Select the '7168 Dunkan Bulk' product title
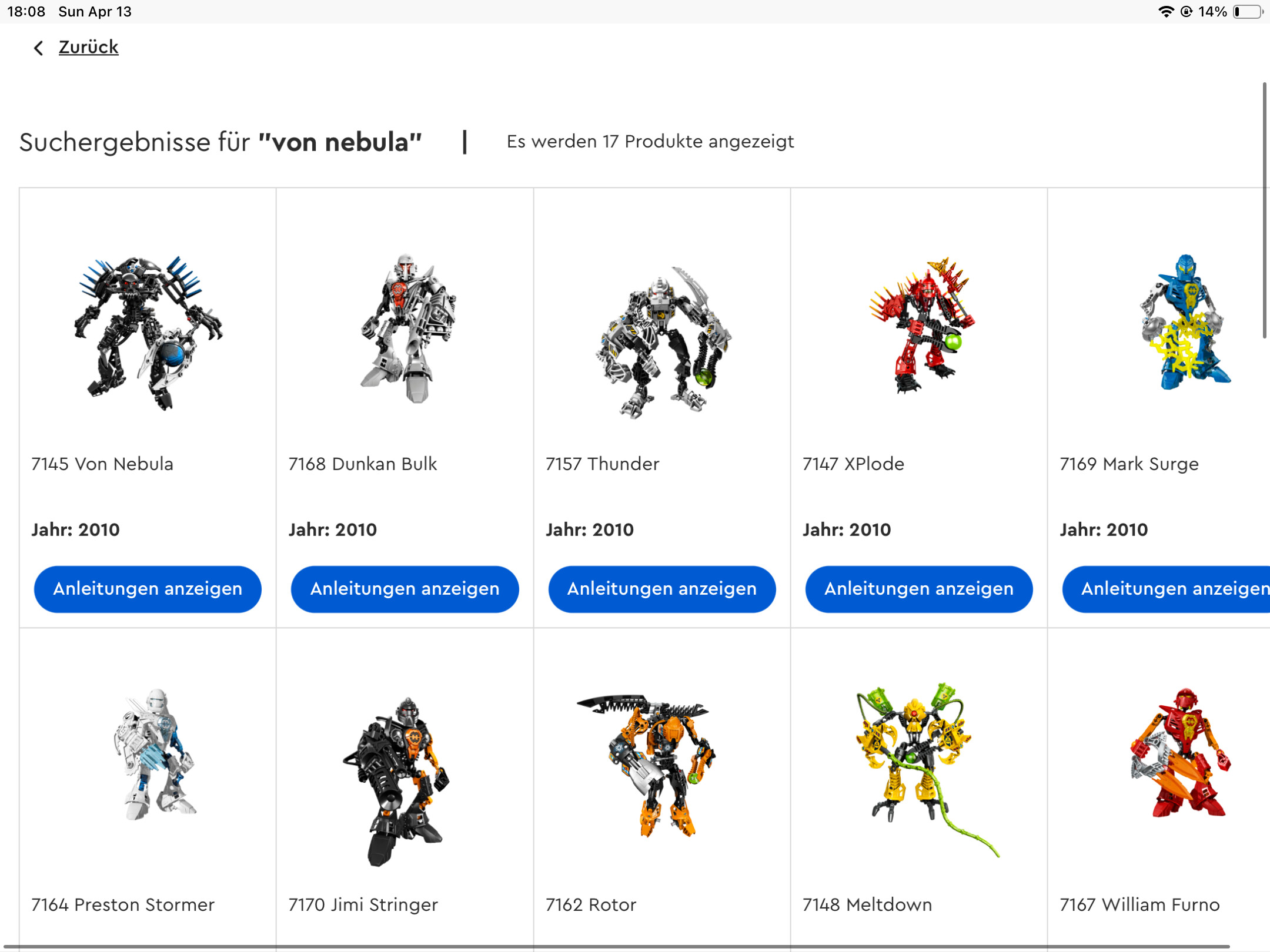1270x952 pixels. 363,464
